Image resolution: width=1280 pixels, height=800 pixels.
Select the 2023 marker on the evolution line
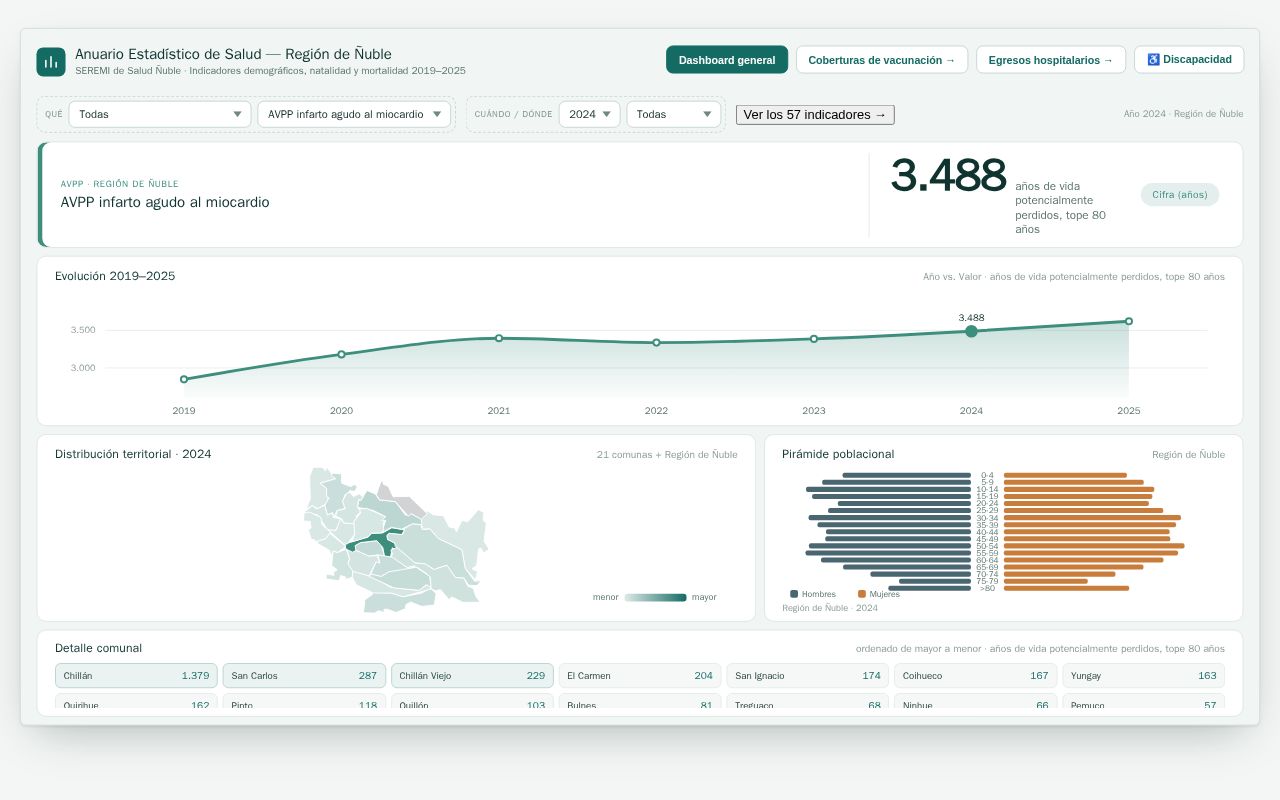click(x=814, y=339)
